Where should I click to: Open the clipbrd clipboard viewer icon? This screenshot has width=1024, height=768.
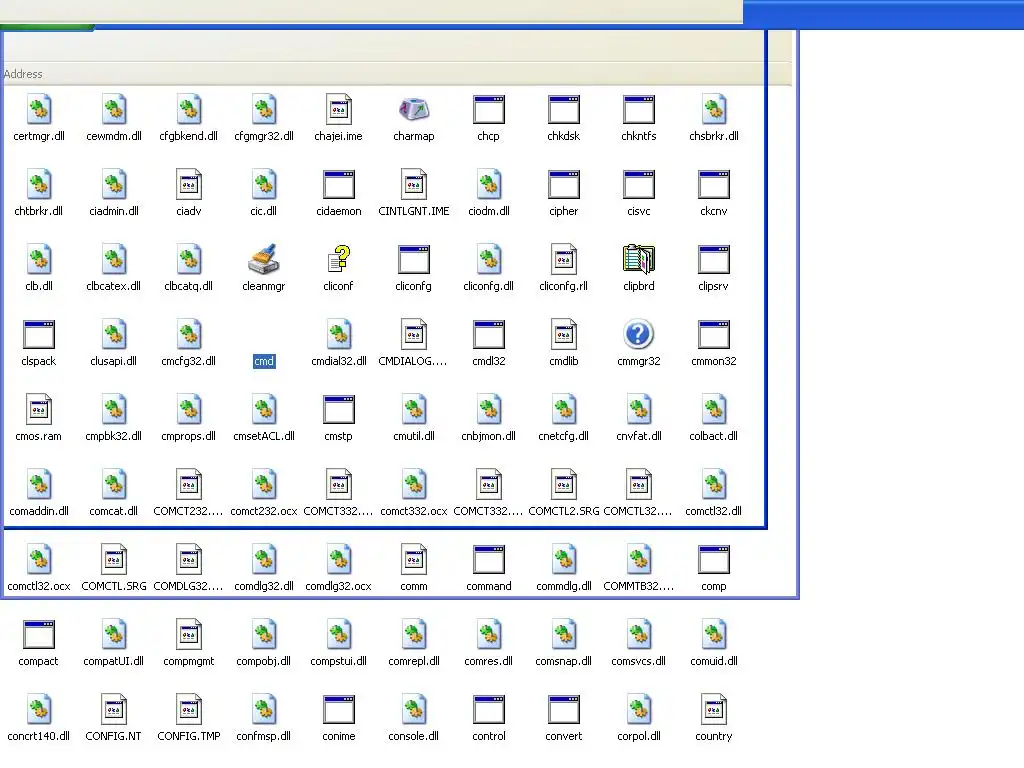tap(639, 259)
